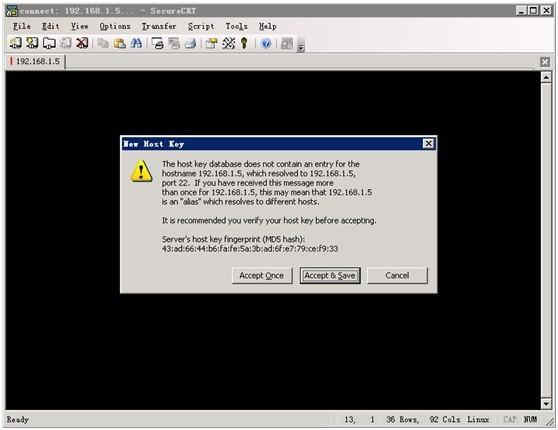Click the NUM status bar indicator
This screenshot has height=430, width=558.
(x=530, y=420)
